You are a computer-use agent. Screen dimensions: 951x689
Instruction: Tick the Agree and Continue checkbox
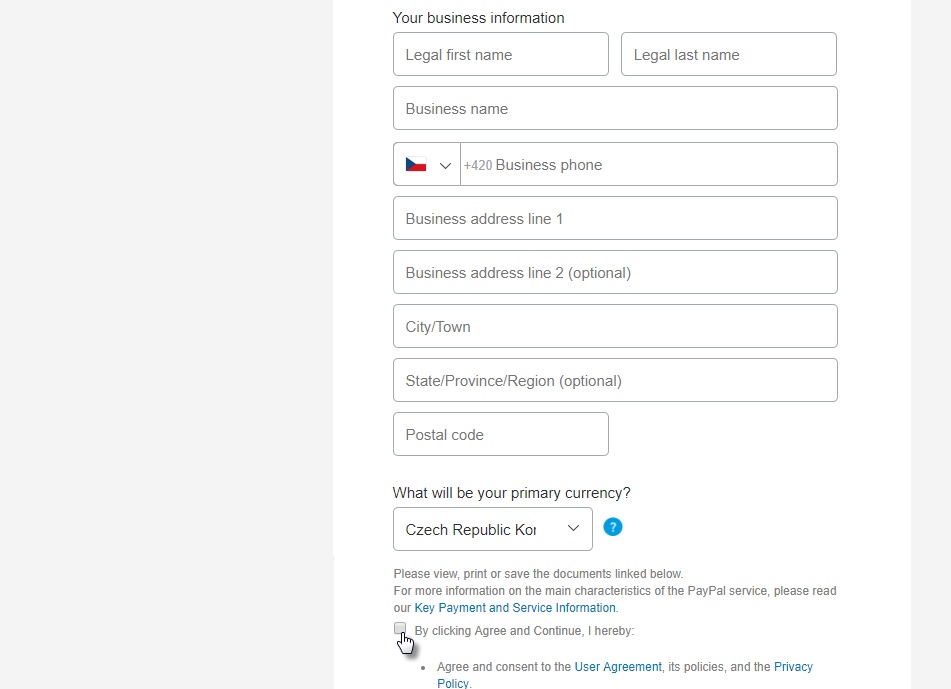(x=400, y=628)
